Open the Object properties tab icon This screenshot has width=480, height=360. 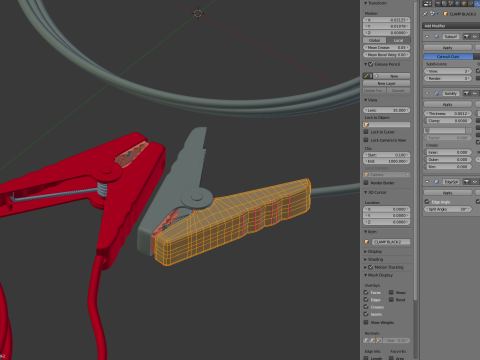[464, 4]
